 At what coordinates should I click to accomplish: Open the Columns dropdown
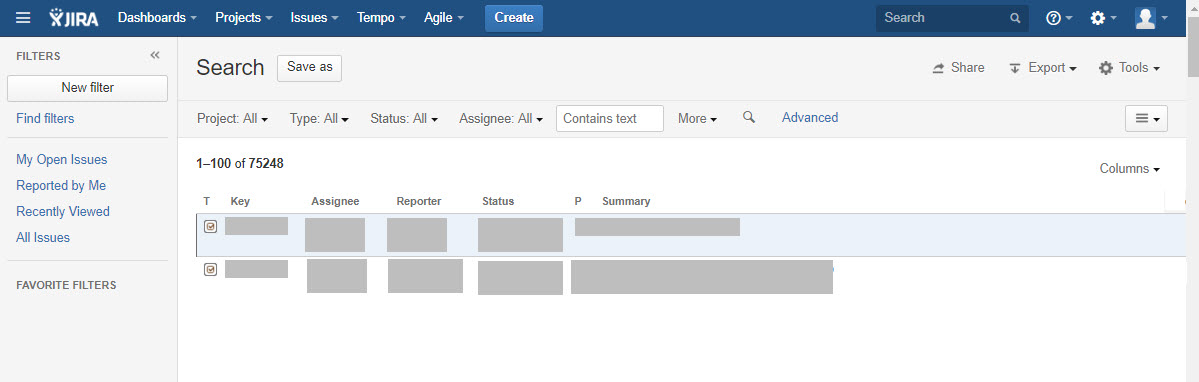click(1129, 169)
